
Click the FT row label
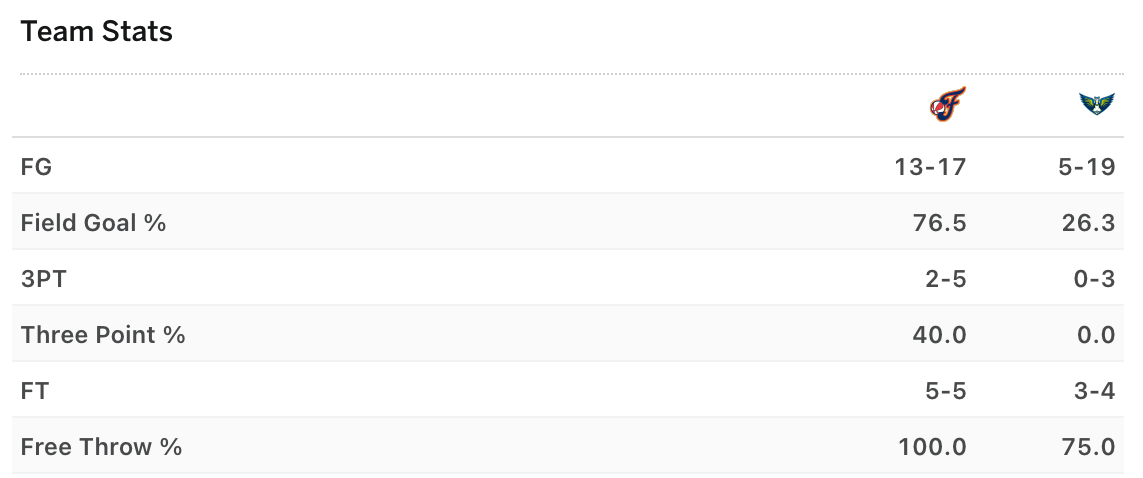[x=35, y=391]
